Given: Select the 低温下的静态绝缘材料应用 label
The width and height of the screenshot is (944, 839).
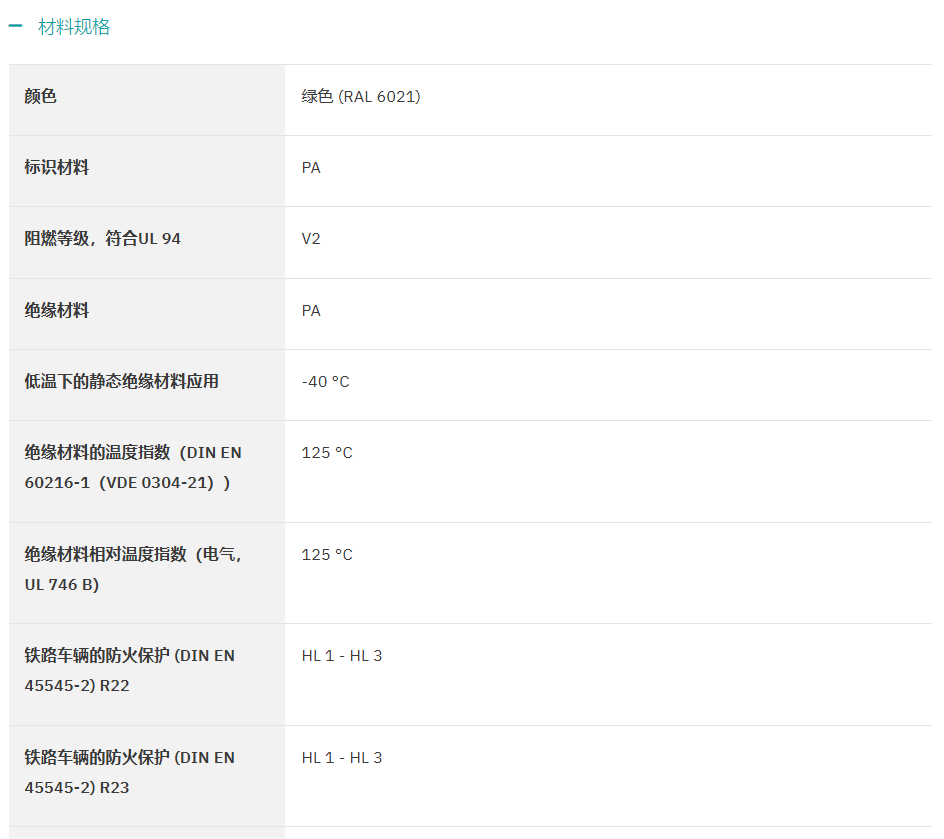Looking at the screenshot, I should coord(122,382).
